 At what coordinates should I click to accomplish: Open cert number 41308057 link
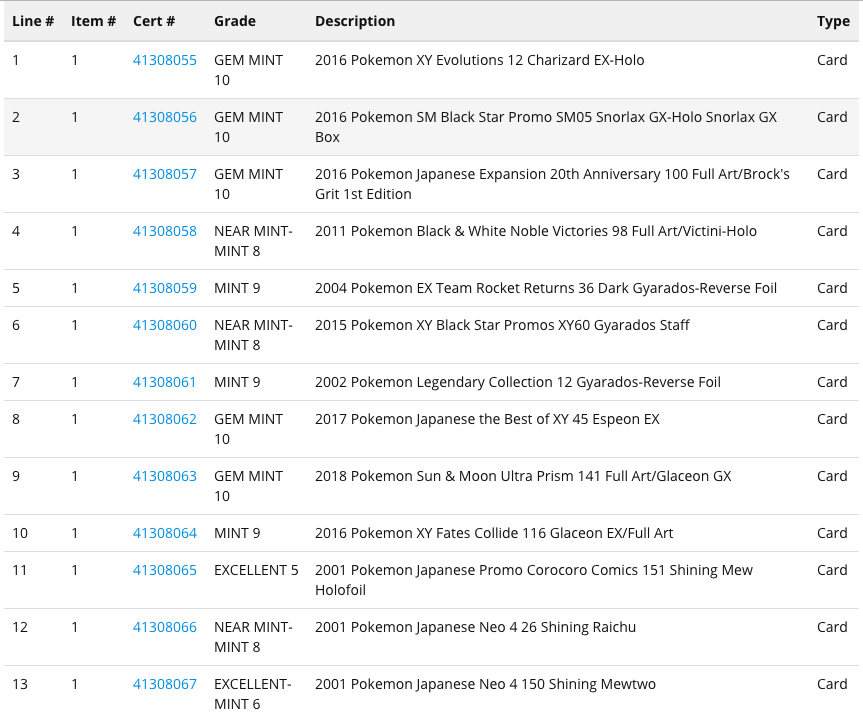point(165,175)
